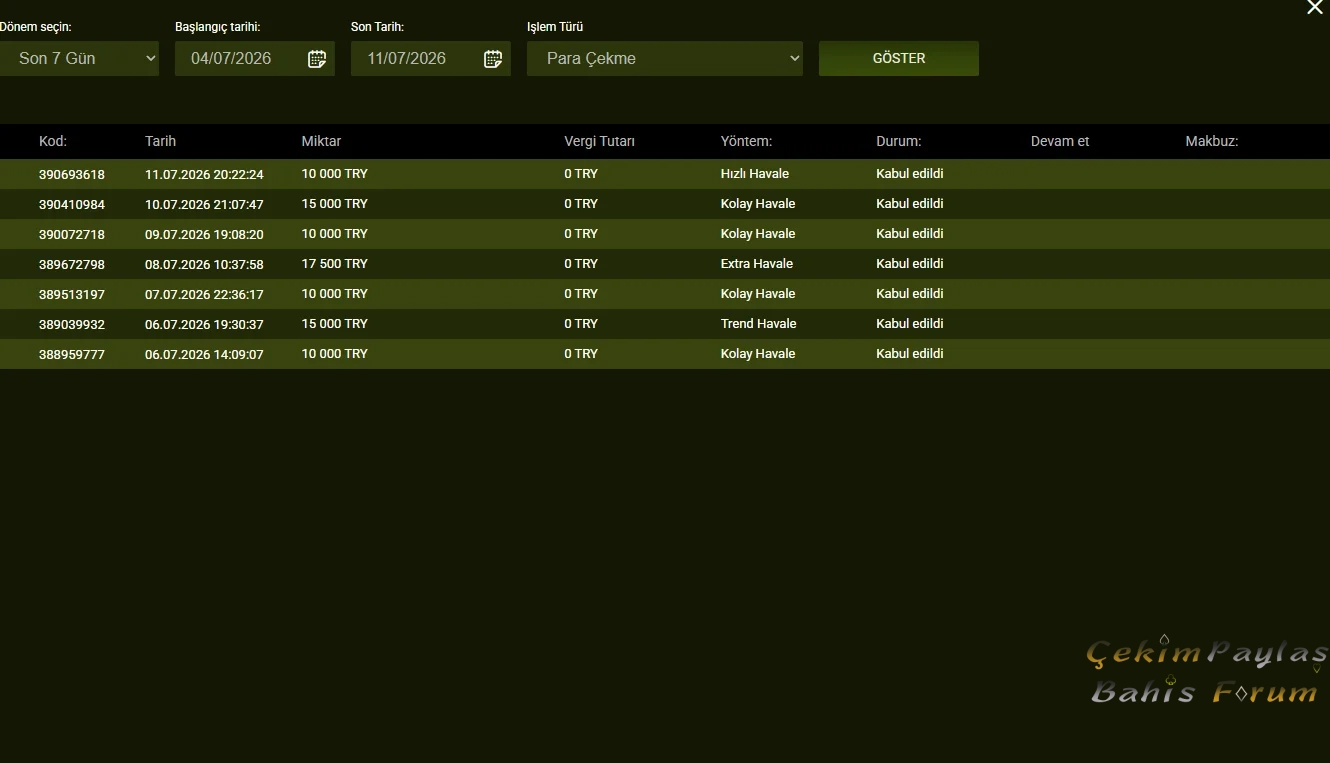Select the Kod column header
Viewport: 1330px width, 763px height.
click(x=53, y=141)
